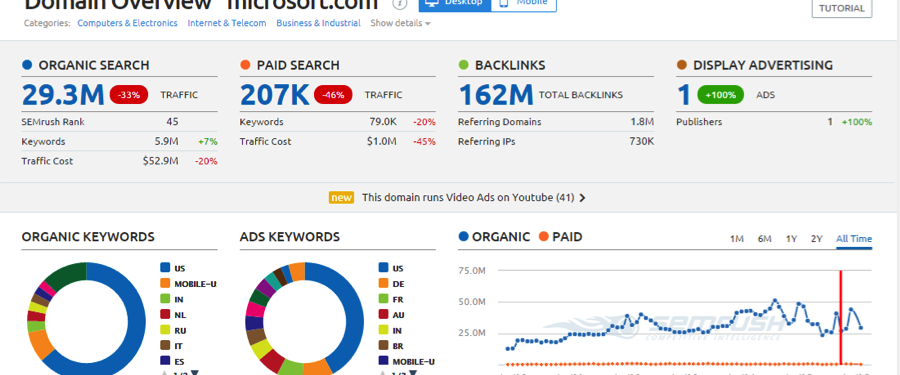Open Internet & Telecom category link
Screen dimensions: 900x375
[227, 23]
